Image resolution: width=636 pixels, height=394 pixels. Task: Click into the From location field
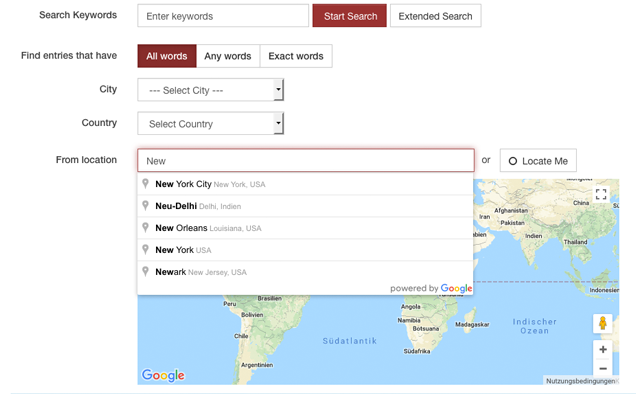306,161
